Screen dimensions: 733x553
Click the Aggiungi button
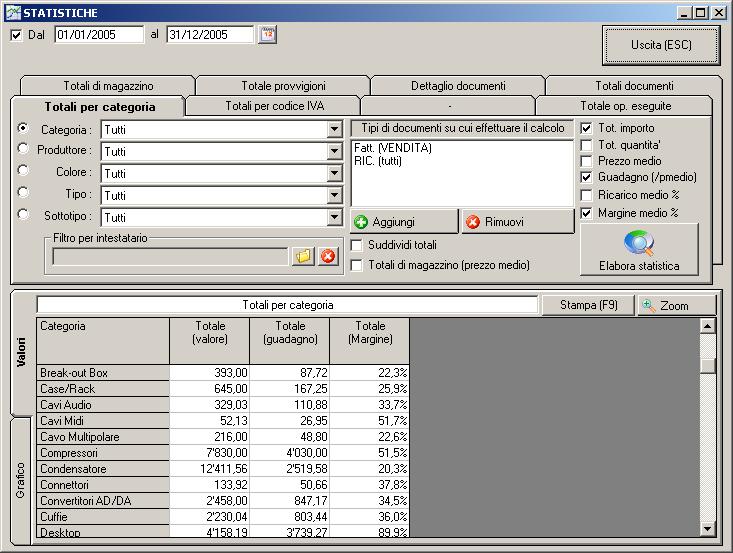(404, 222)
